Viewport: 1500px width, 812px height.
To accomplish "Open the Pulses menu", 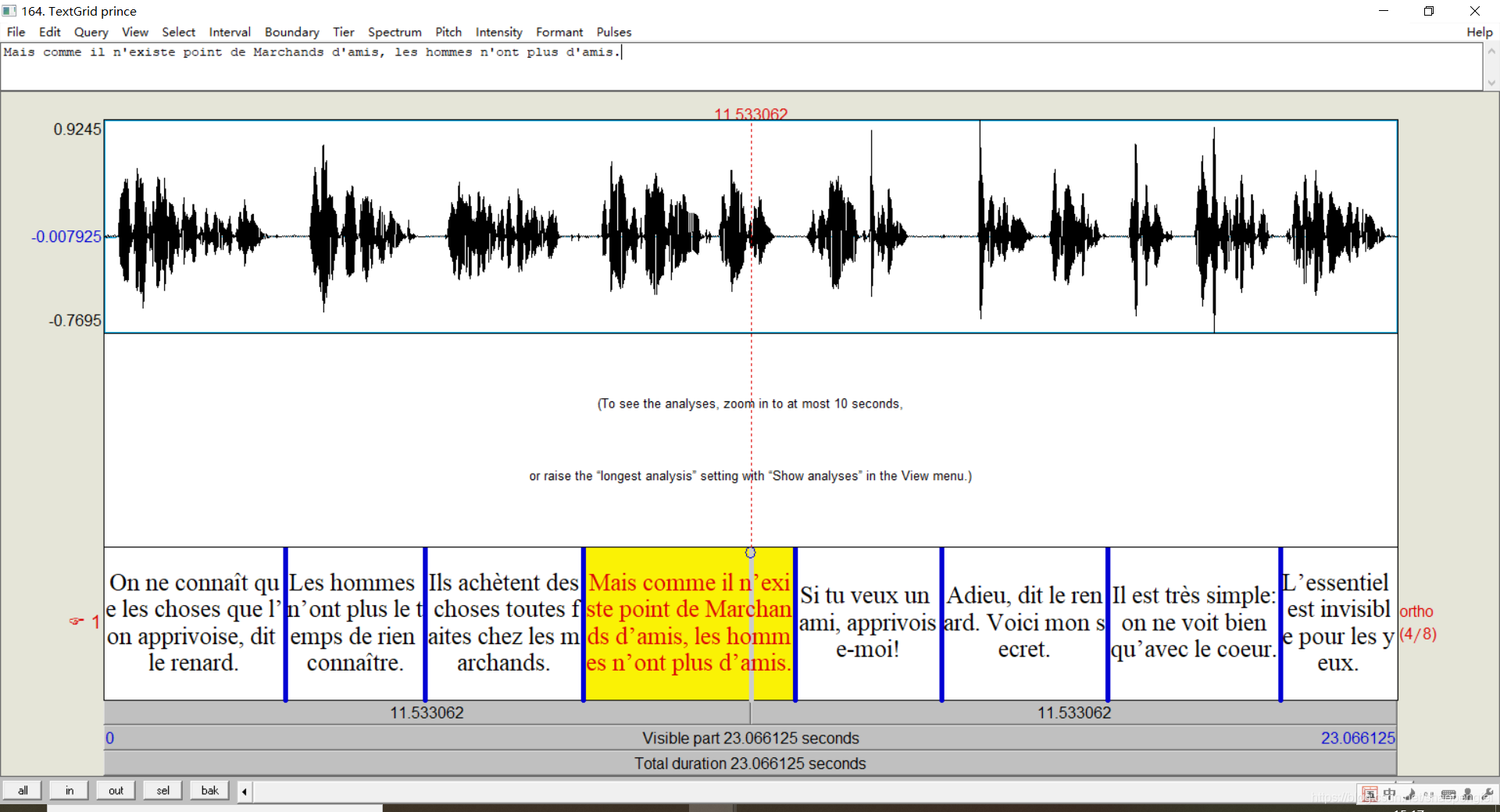I will pos(614,32).
